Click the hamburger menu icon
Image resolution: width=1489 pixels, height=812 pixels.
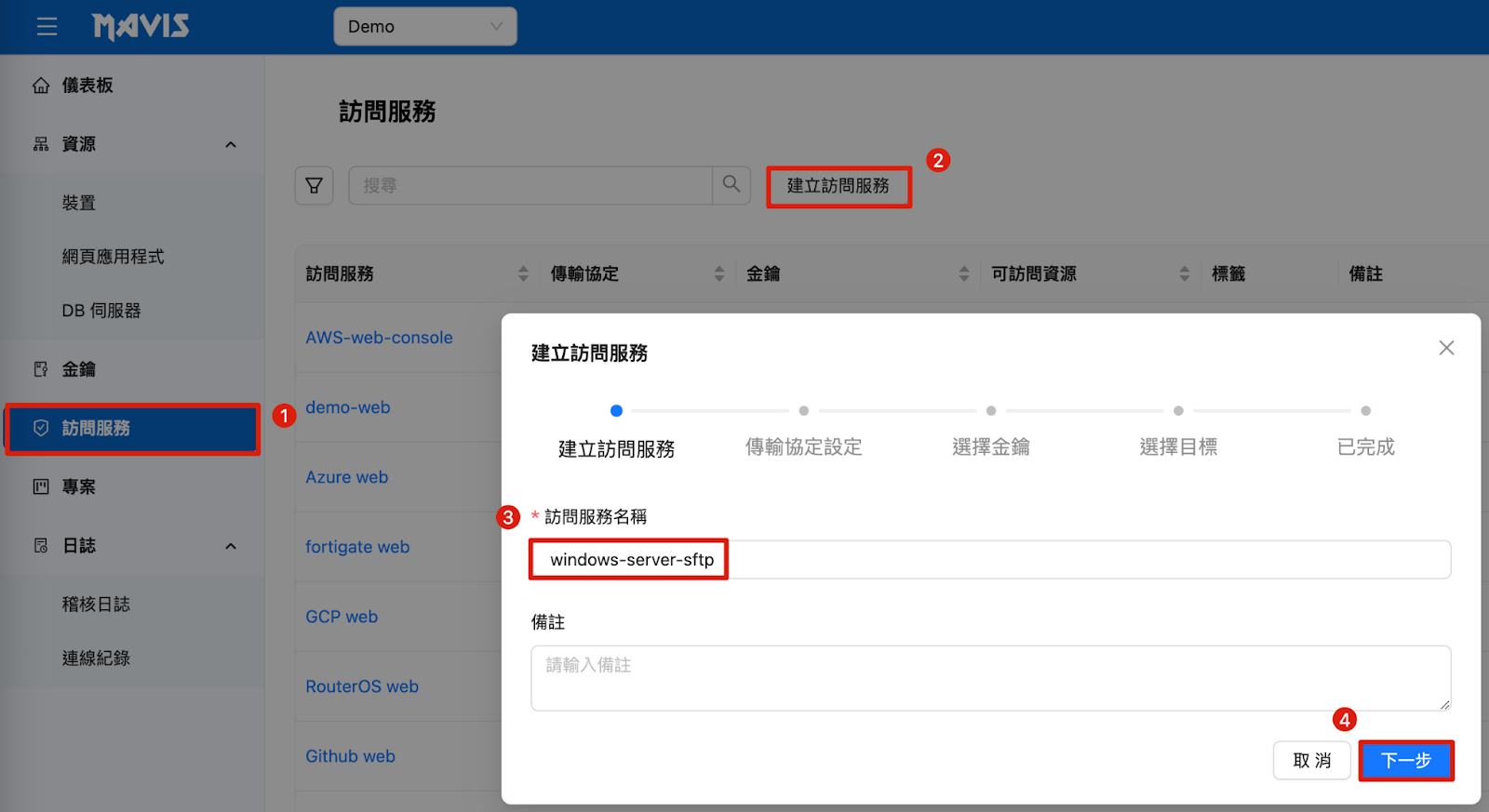tap(47, 27)
